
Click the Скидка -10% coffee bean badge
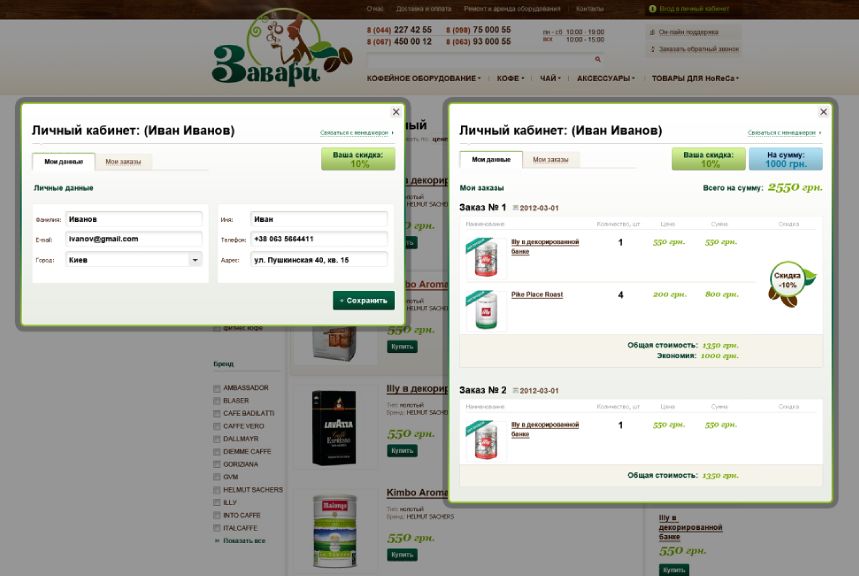[x=791, y=284]
